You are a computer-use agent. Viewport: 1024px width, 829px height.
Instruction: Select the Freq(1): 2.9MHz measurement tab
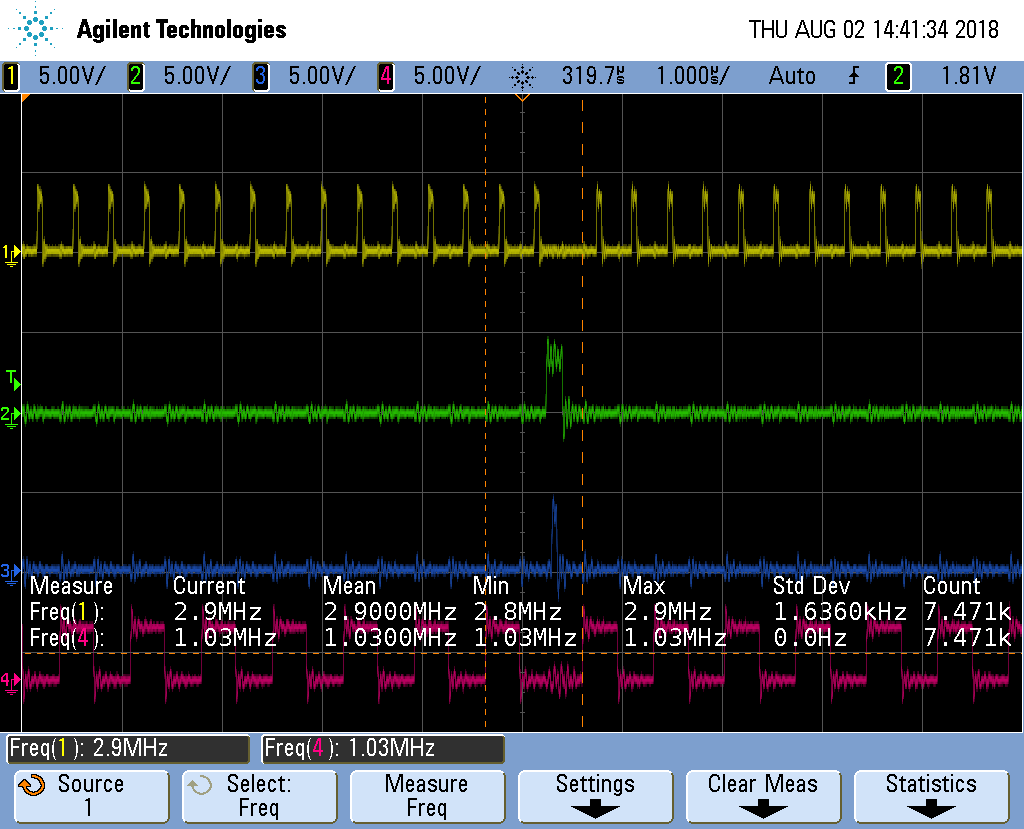[127, 749]
